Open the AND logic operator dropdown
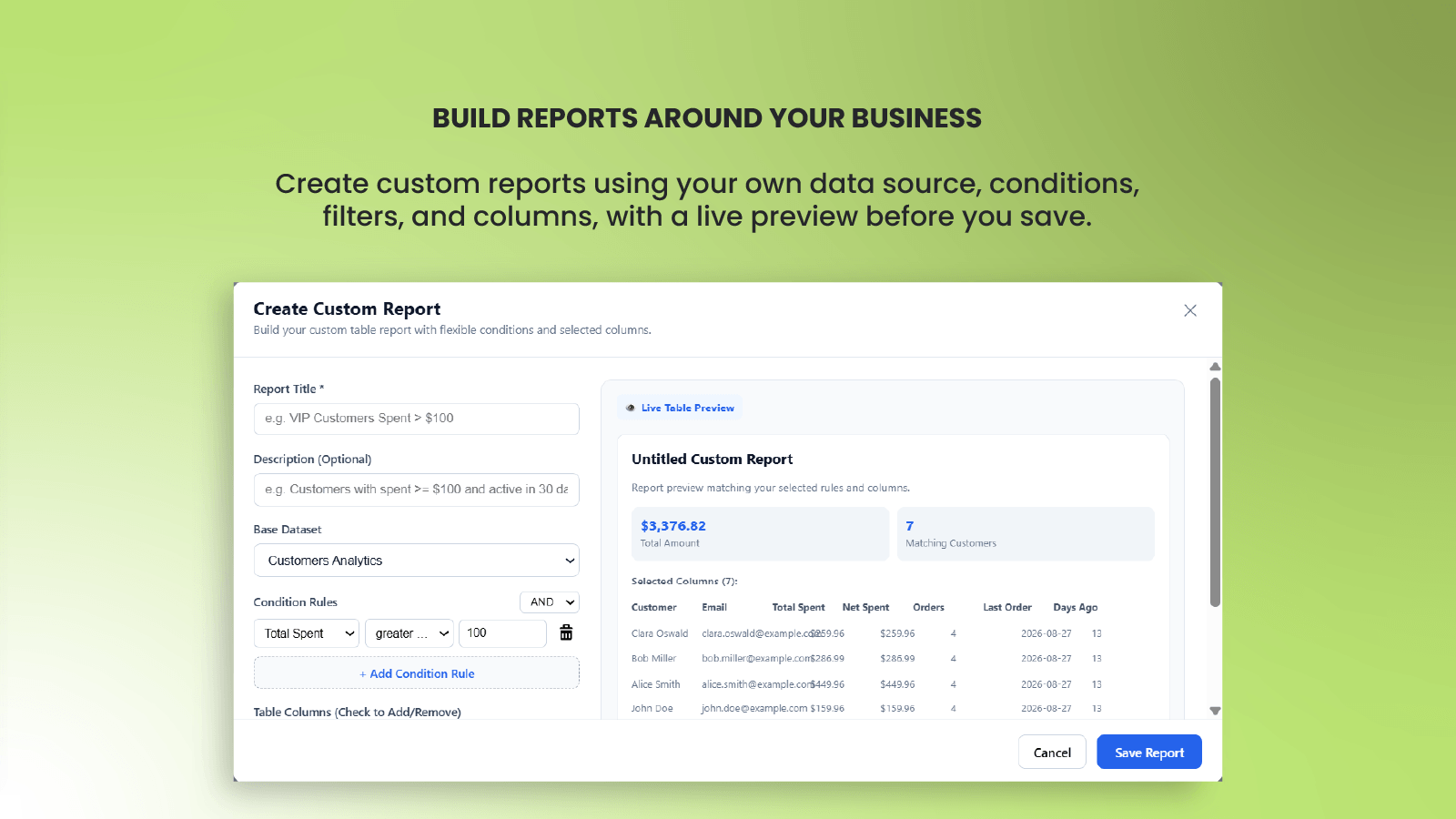This screenshot has width=1456, height=819. [x=550, y=602]
